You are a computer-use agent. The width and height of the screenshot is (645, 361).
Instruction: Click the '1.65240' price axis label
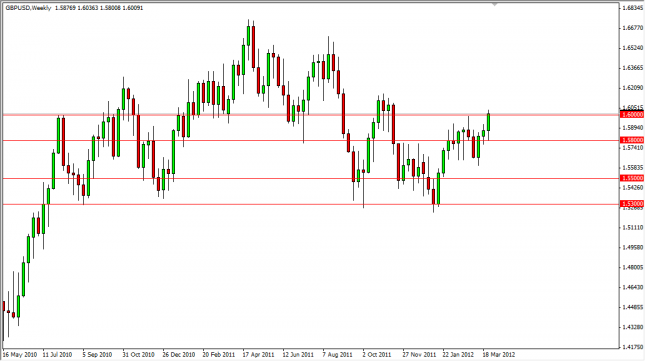coord(633,48)
